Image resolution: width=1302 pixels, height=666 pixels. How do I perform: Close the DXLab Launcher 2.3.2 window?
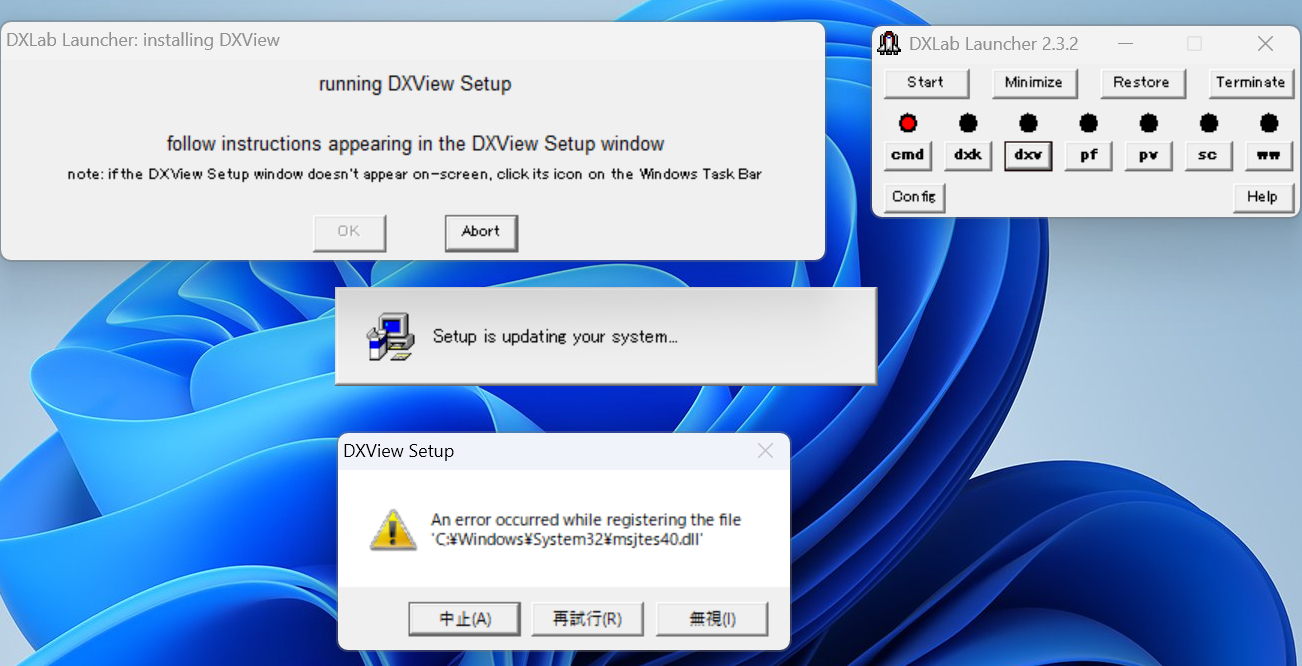[1265, 44]
